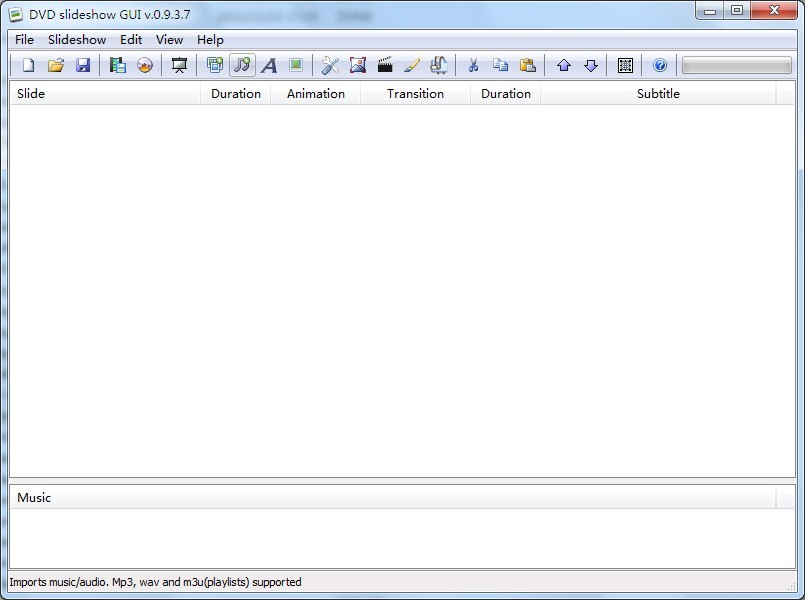Click the add music note icon
Image resolution: width=805 pixels, height=600 pixels.
click(x=242, y=65)
